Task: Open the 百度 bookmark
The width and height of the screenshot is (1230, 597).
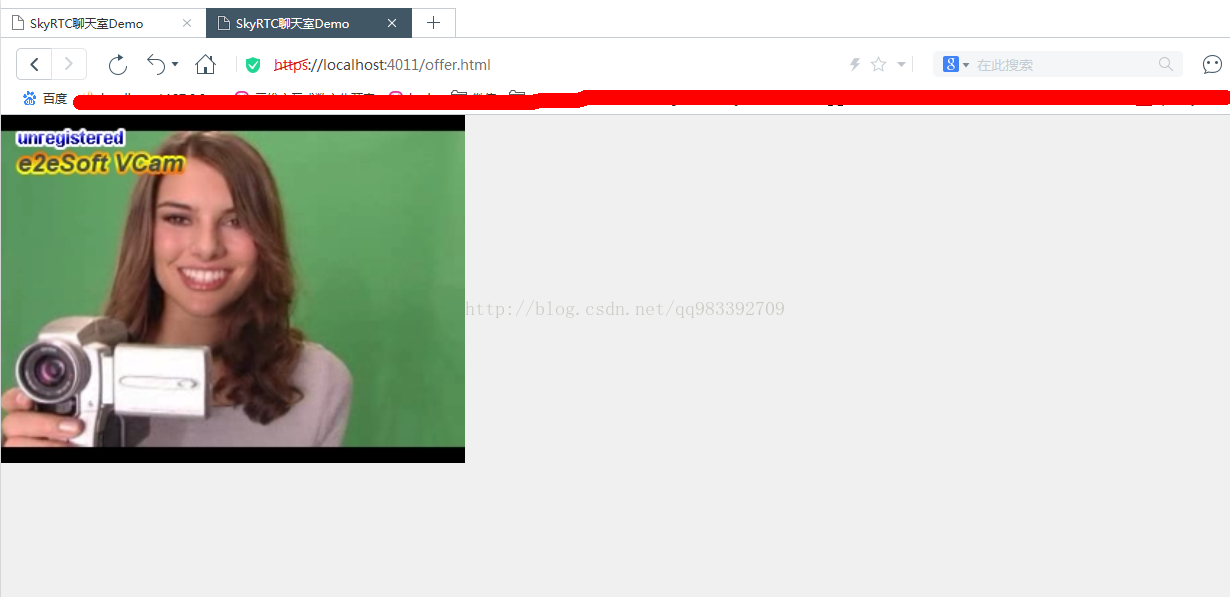Action: click(45, 98)
